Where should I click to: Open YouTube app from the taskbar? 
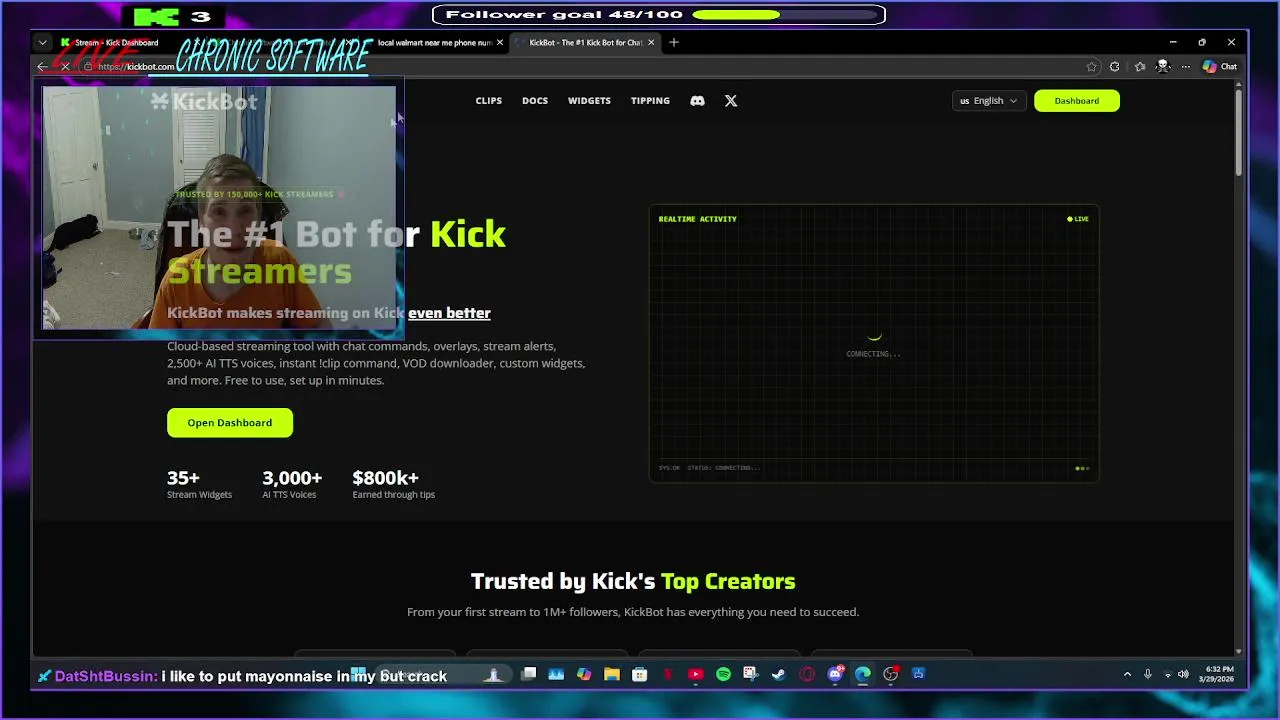click(696, 675)
